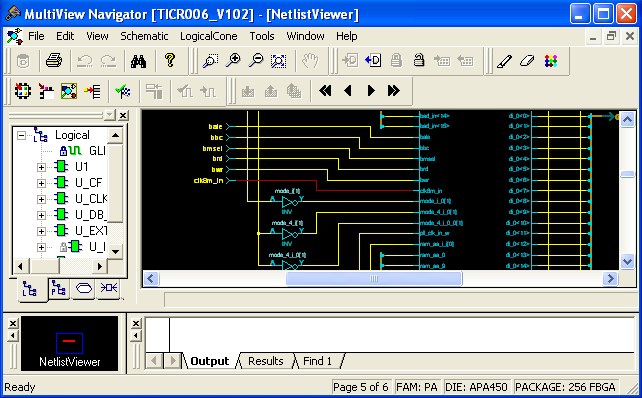Screen dimensions: 642x398
Task: Open Help question mark icon
Action: pyautogui.click(x=170, y=61)
